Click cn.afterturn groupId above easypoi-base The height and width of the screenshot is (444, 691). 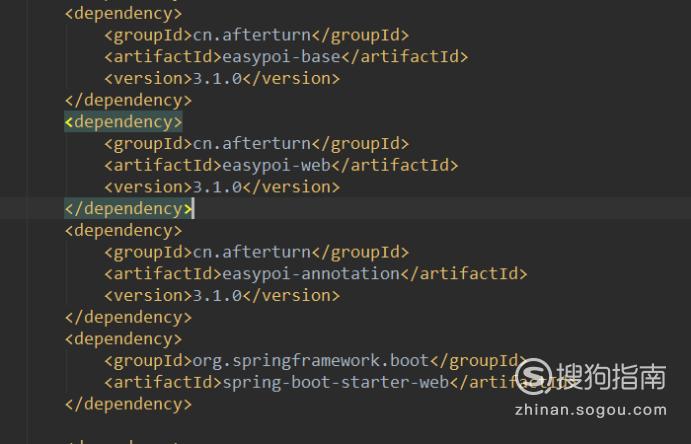tap(256, 35)
